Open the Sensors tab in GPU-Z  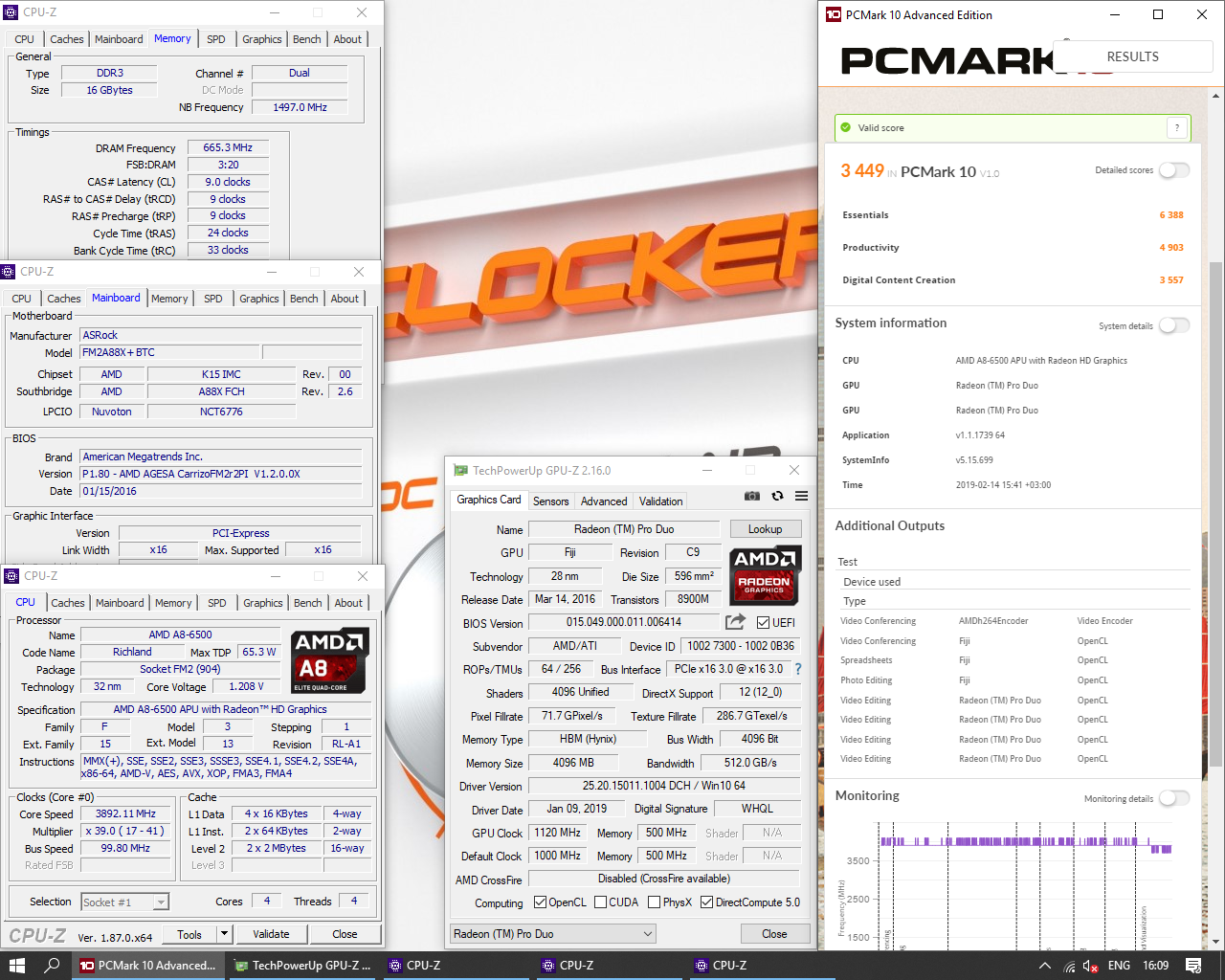click(x=550, y=501)
